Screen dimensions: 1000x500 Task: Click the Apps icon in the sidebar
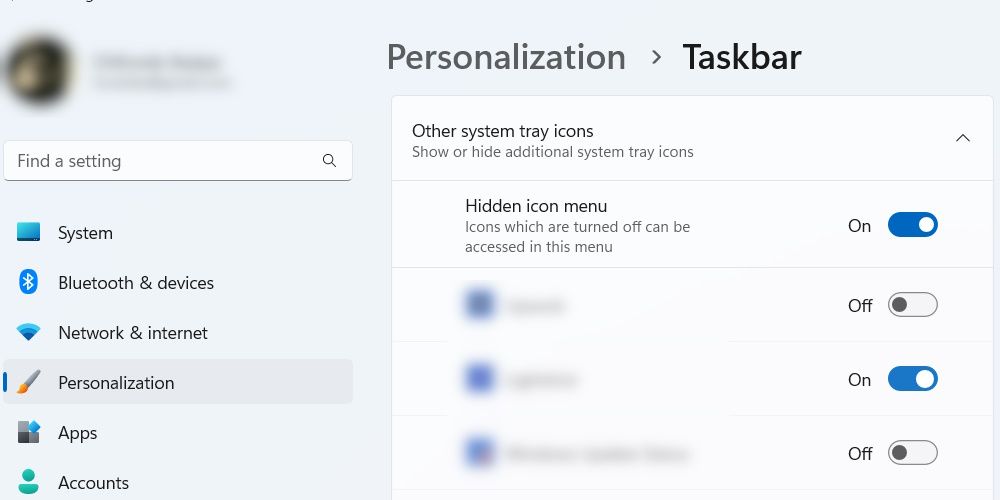pyautogui.click(x=28, y=433)
